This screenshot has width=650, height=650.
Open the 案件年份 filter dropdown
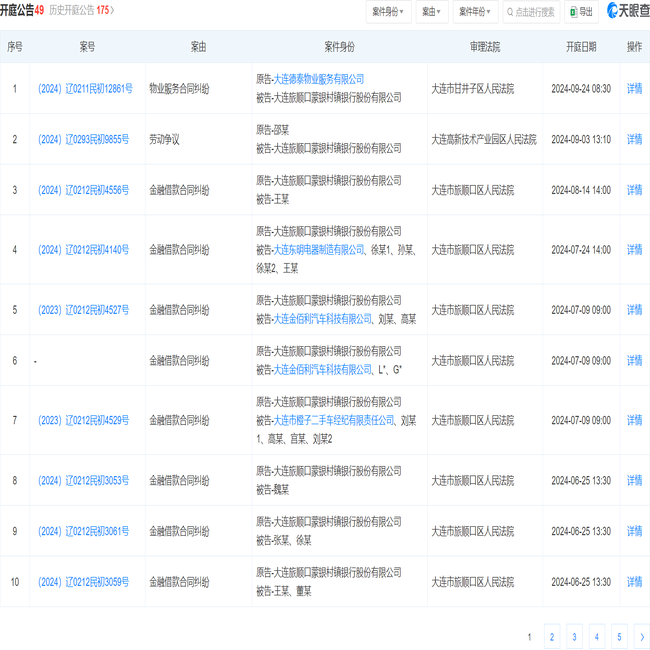tap(475, 12)
